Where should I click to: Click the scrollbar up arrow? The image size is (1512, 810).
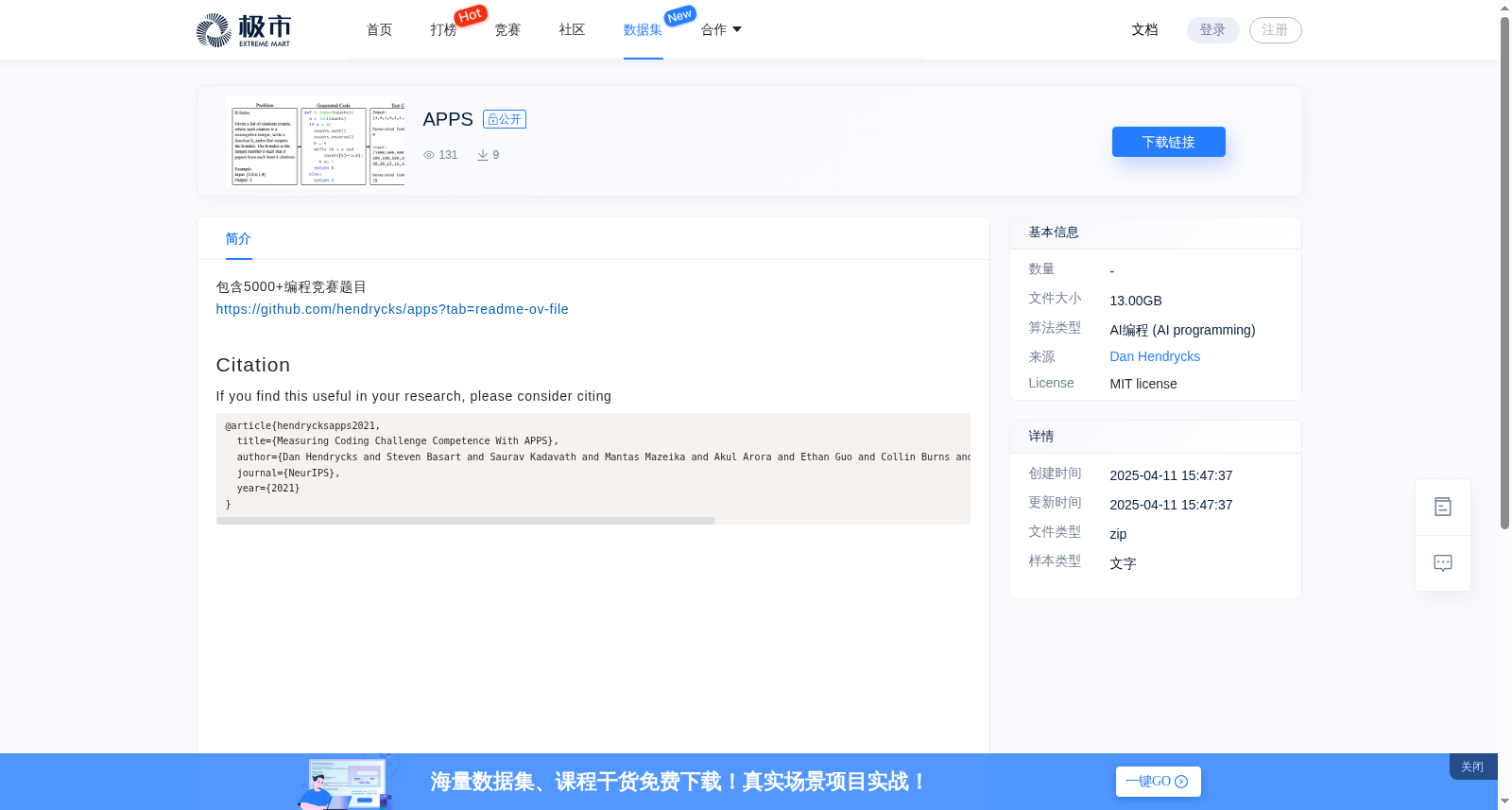(x=1504, y=8)
